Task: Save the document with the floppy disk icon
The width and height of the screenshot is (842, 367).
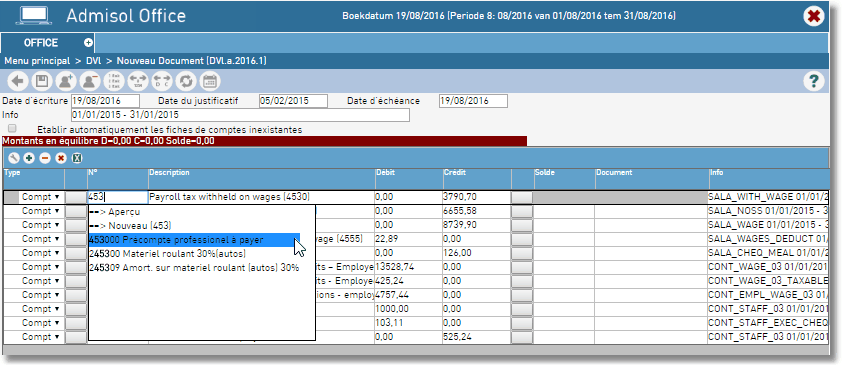Action: [42, 82]
